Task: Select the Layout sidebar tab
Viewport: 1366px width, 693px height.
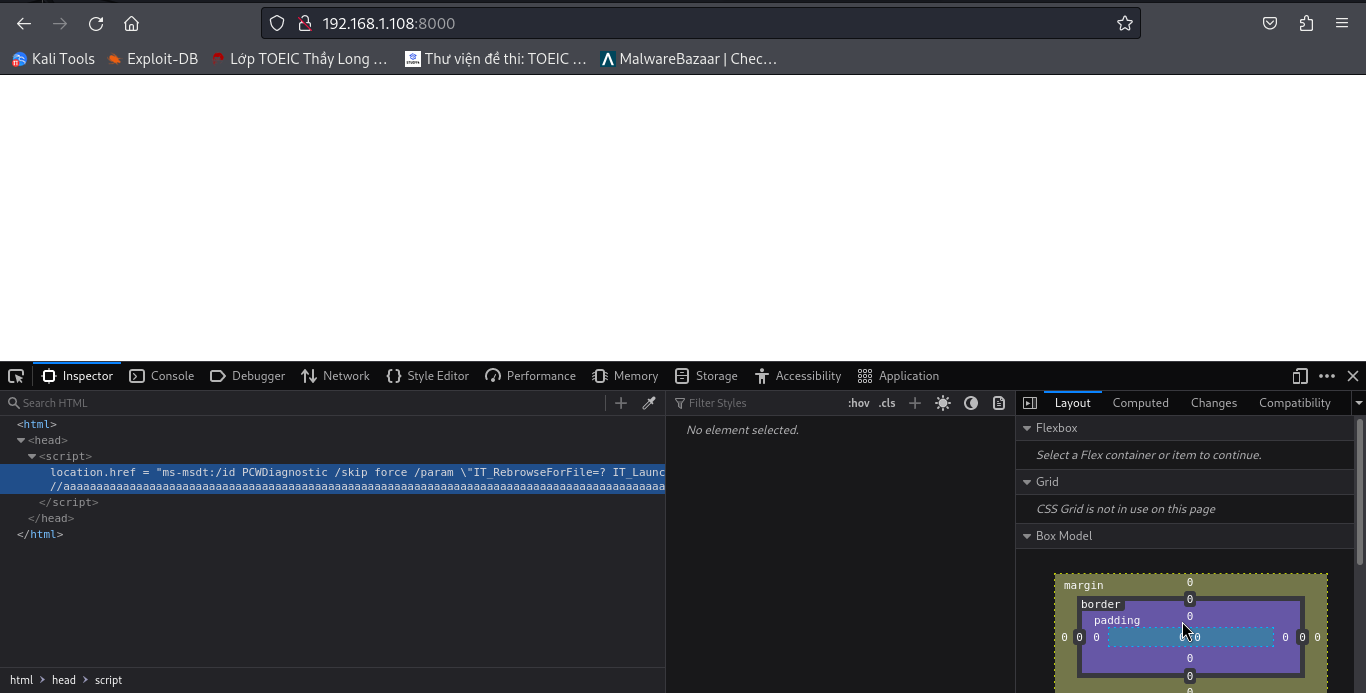Action: tap(1072, 403)
